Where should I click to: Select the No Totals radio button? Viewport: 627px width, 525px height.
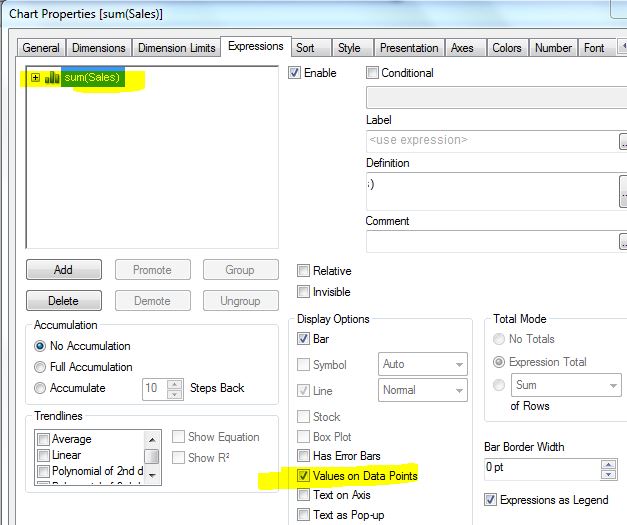click(x=499, y=339)
